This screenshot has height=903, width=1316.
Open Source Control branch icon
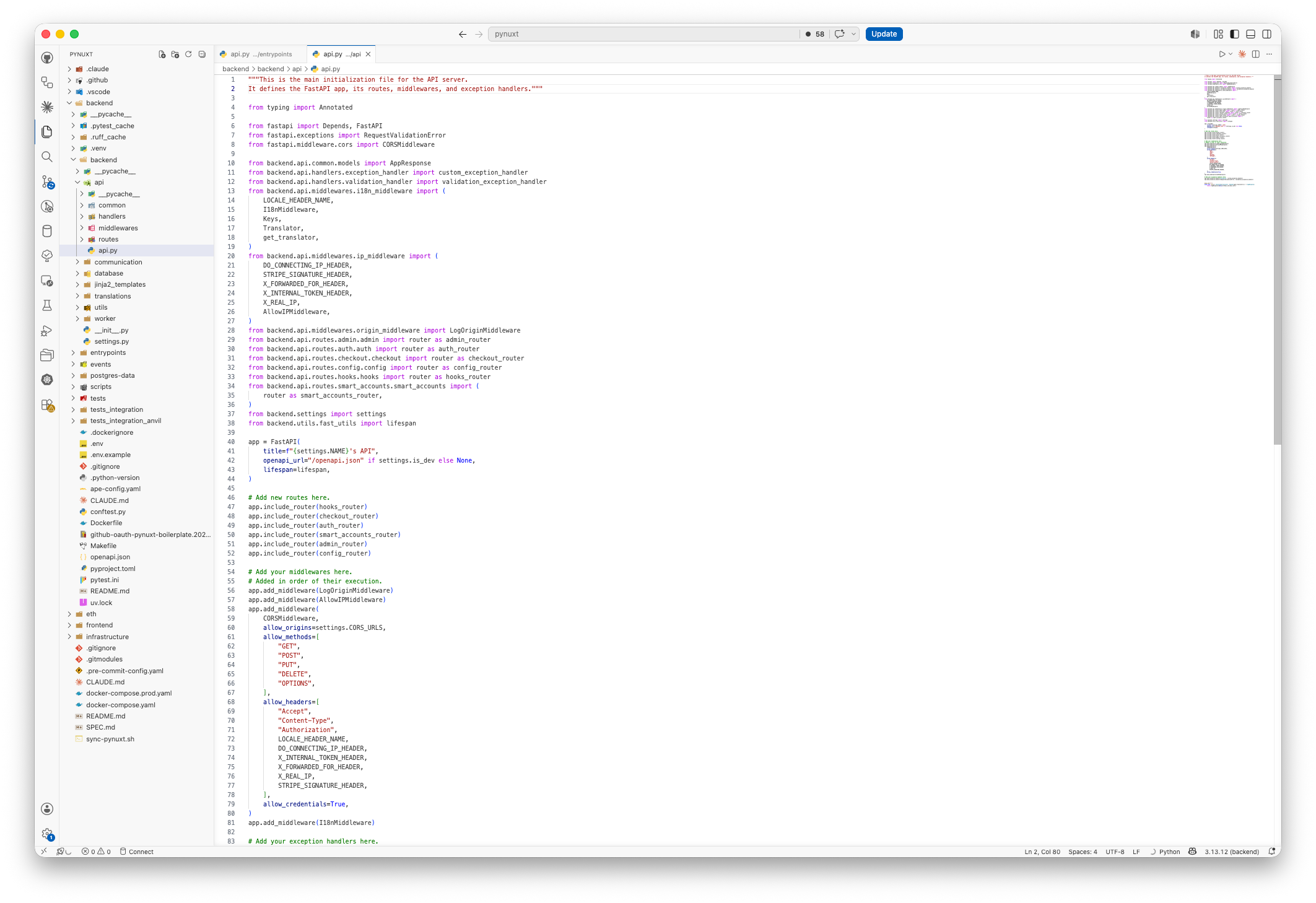tap(47, 181)
